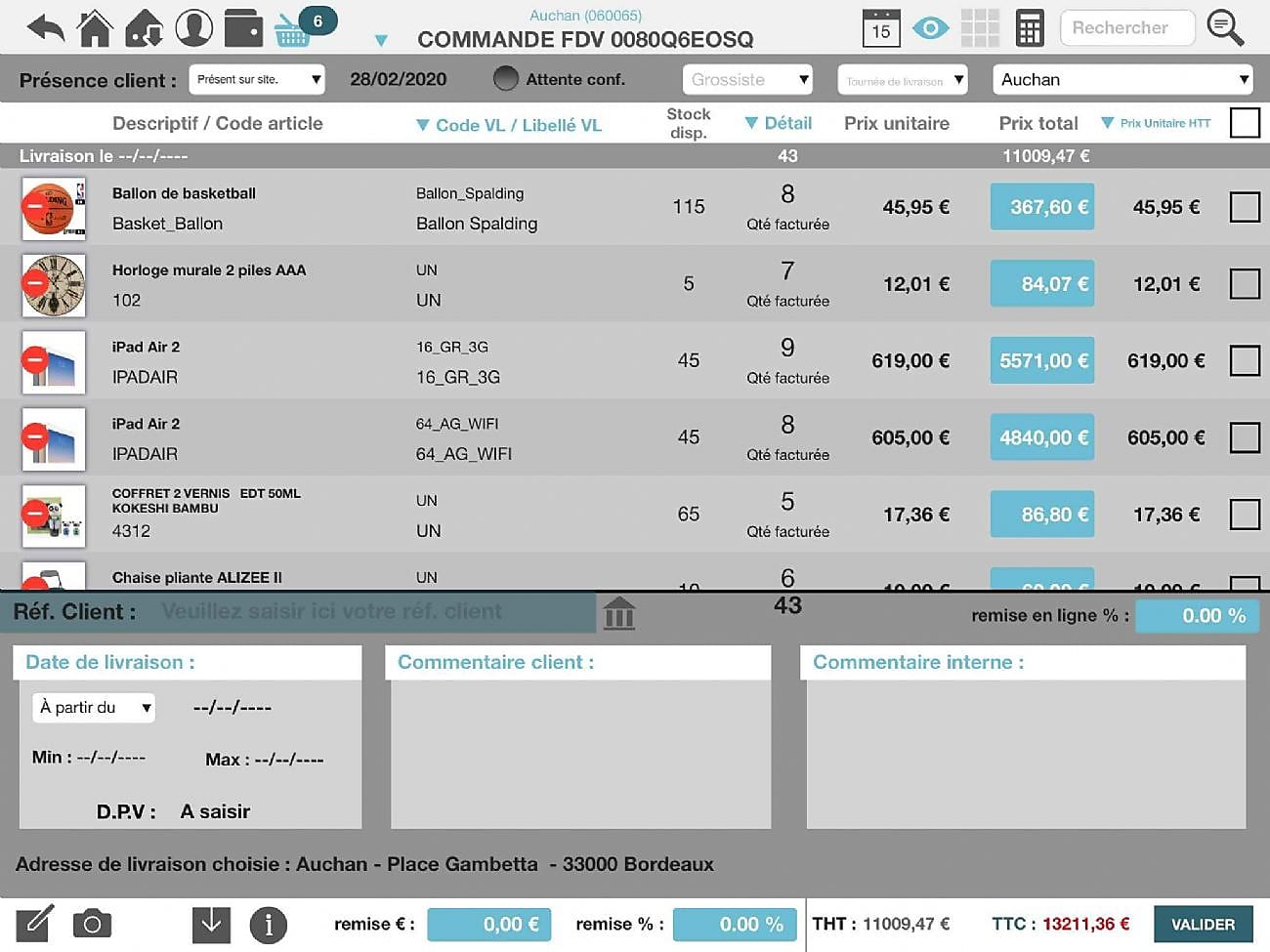1270x952 pixels.
Task: Click the 84,07 € total price button
Action: coord(1042,284)
